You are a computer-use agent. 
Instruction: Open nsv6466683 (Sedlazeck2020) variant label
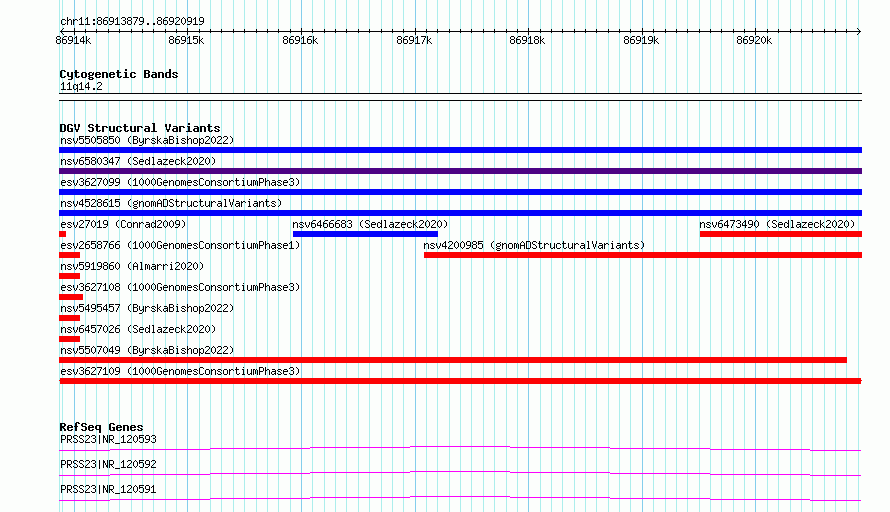point(370,224)
